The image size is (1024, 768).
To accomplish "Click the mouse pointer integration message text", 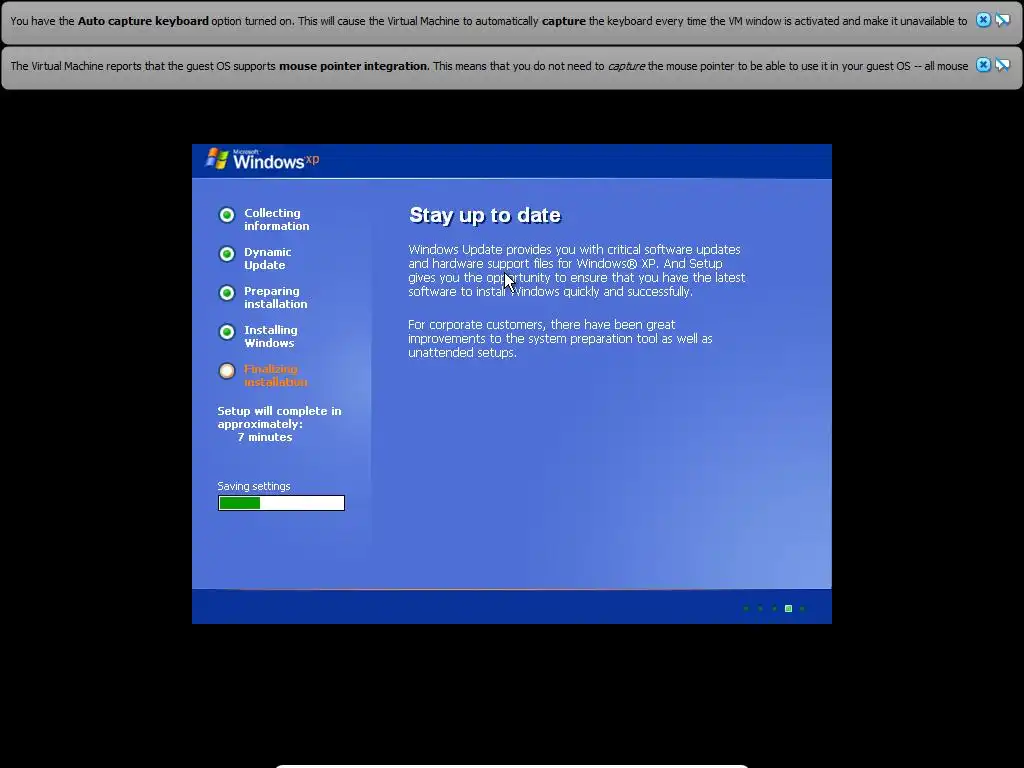I will click(488, 66).
